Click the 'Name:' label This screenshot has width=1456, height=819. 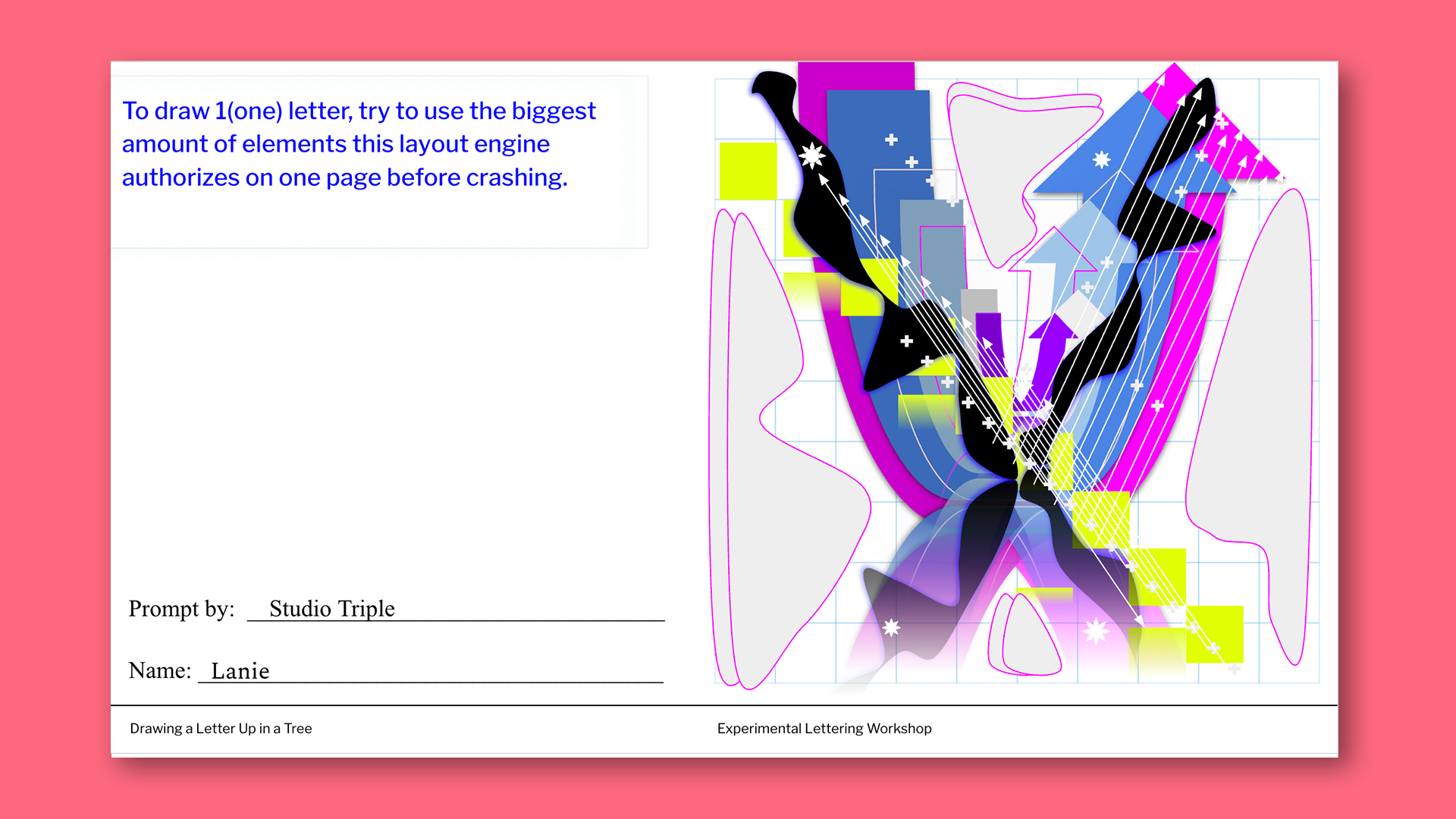(x=160, y=670)
